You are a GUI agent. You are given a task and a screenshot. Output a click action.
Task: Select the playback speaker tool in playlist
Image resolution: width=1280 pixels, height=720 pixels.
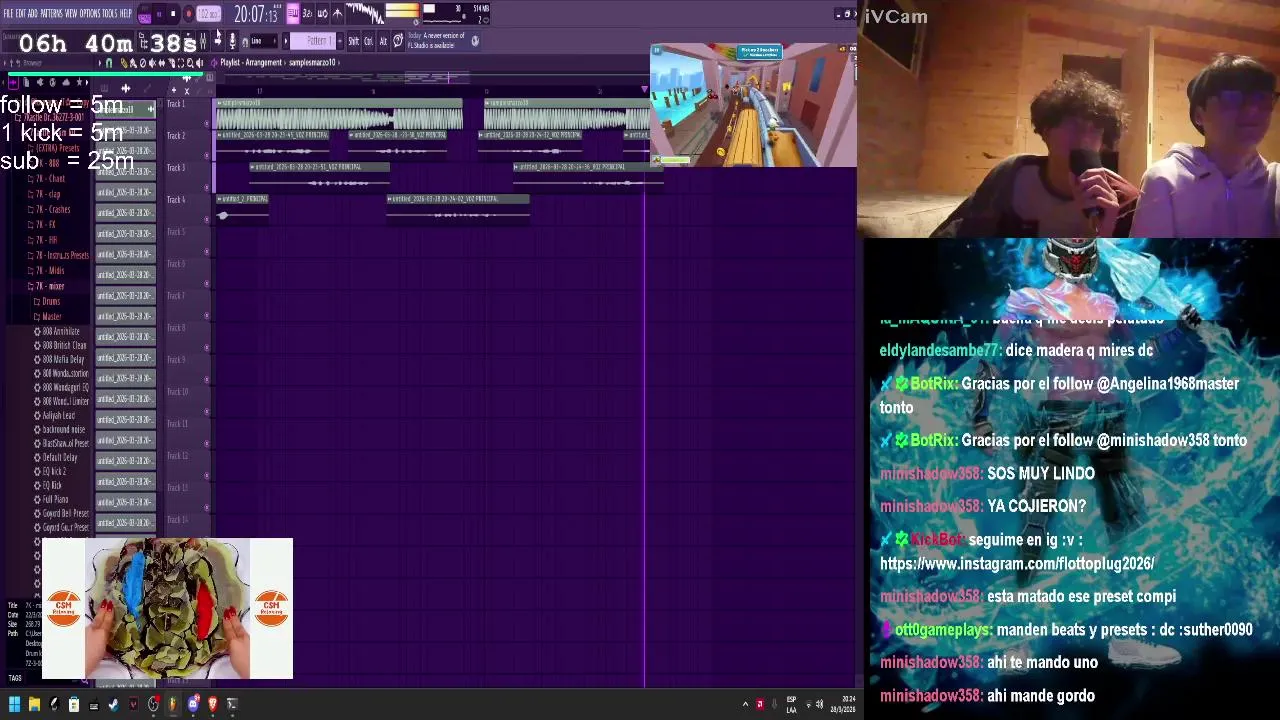click(x=199, y=62)
